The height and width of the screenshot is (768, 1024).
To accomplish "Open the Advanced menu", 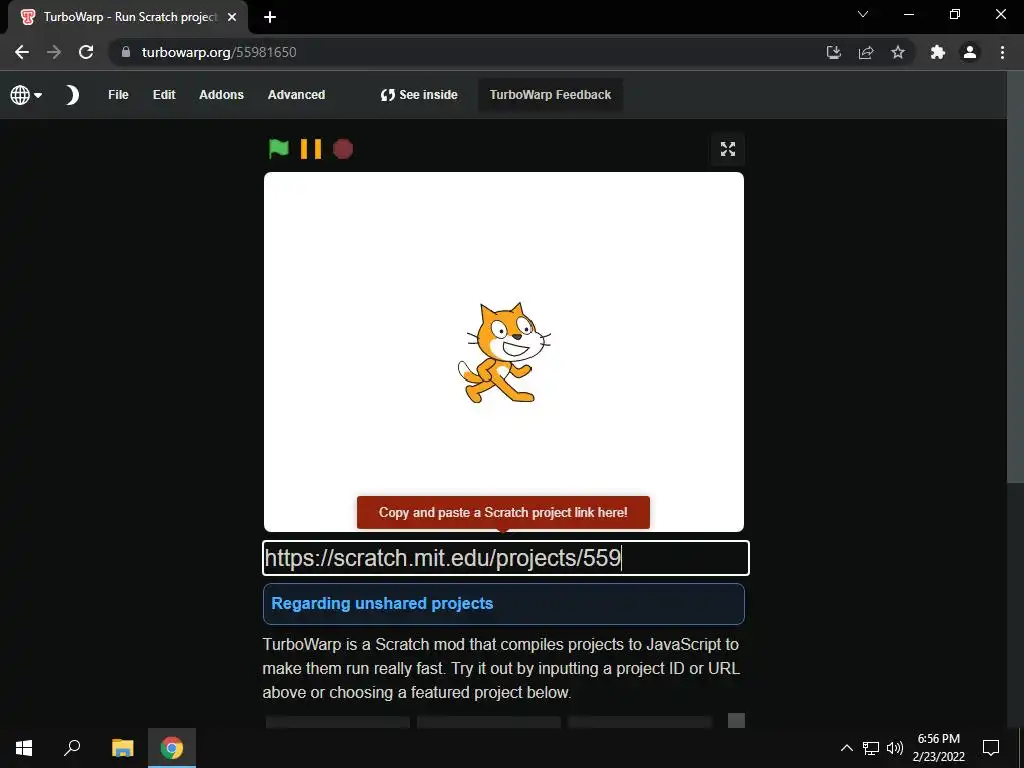I will point(296,95).
